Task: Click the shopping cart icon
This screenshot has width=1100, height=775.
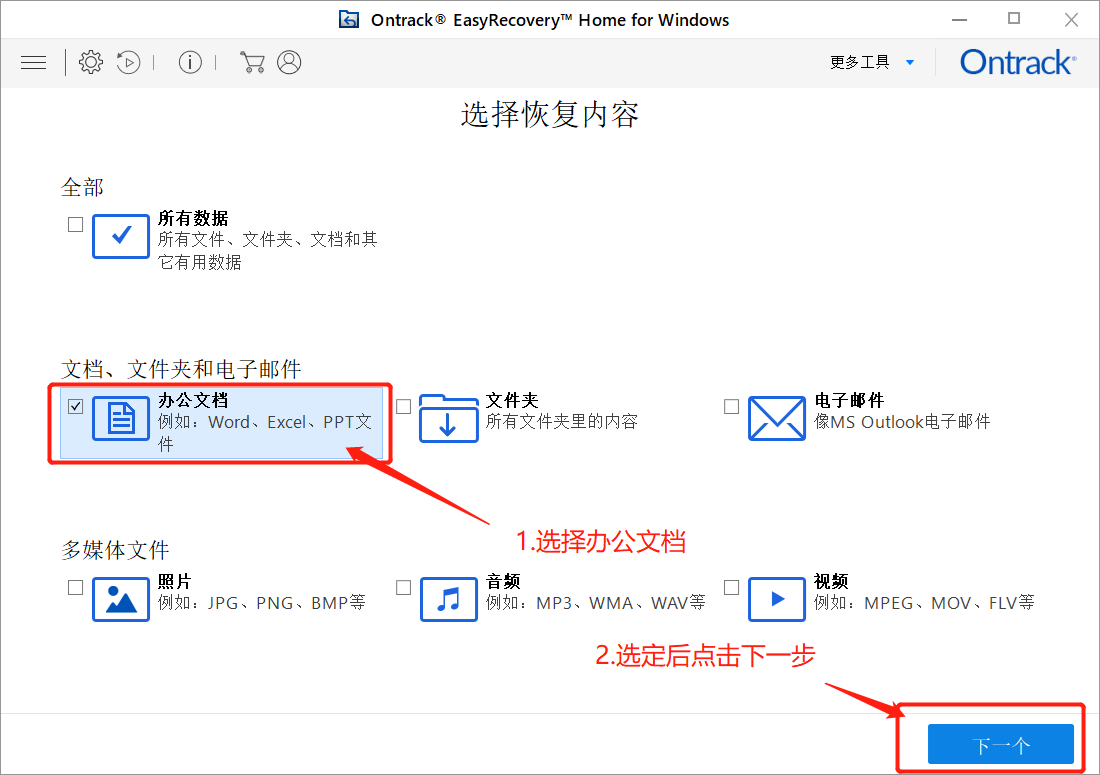Action: coord(252,62)
